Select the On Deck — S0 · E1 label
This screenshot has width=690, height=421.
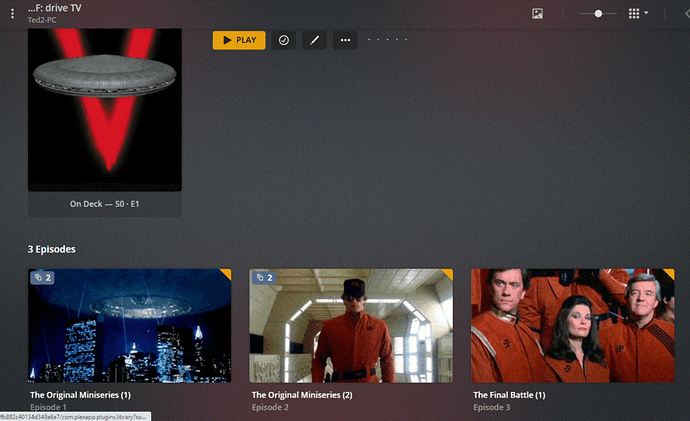[104, 204]
